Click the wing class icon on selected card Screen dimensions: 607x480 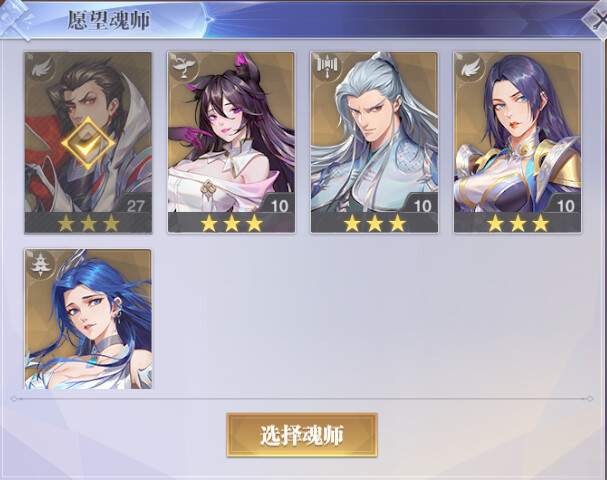point(41,69)
